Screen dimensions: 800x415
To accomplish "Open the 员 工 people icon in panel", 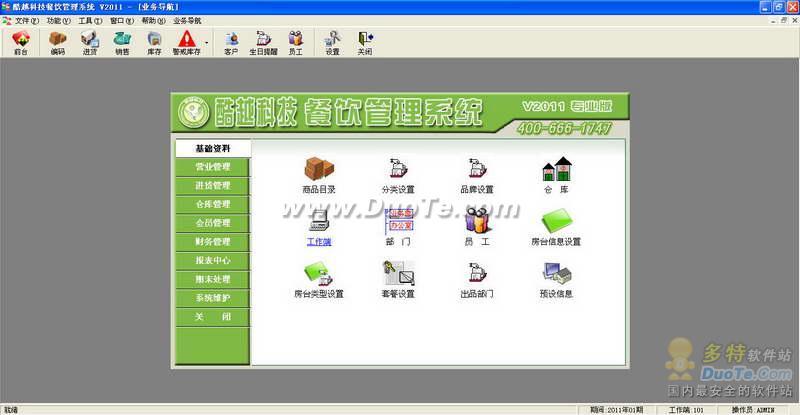I will (477, 221).
